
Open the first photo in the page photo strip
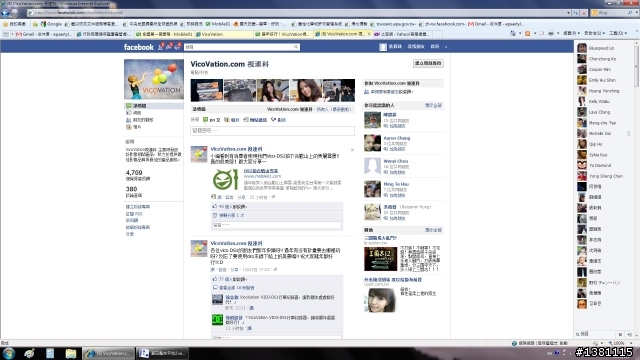pyautogui.click(x=207, y=90)
